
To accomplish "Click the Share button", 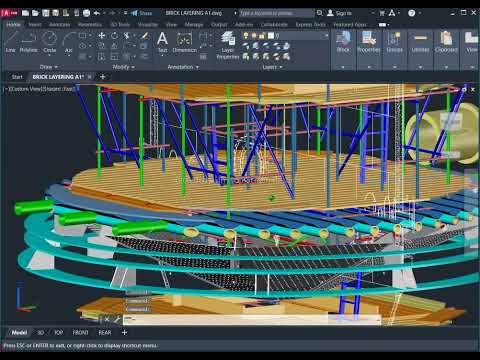I will (142, 13).
